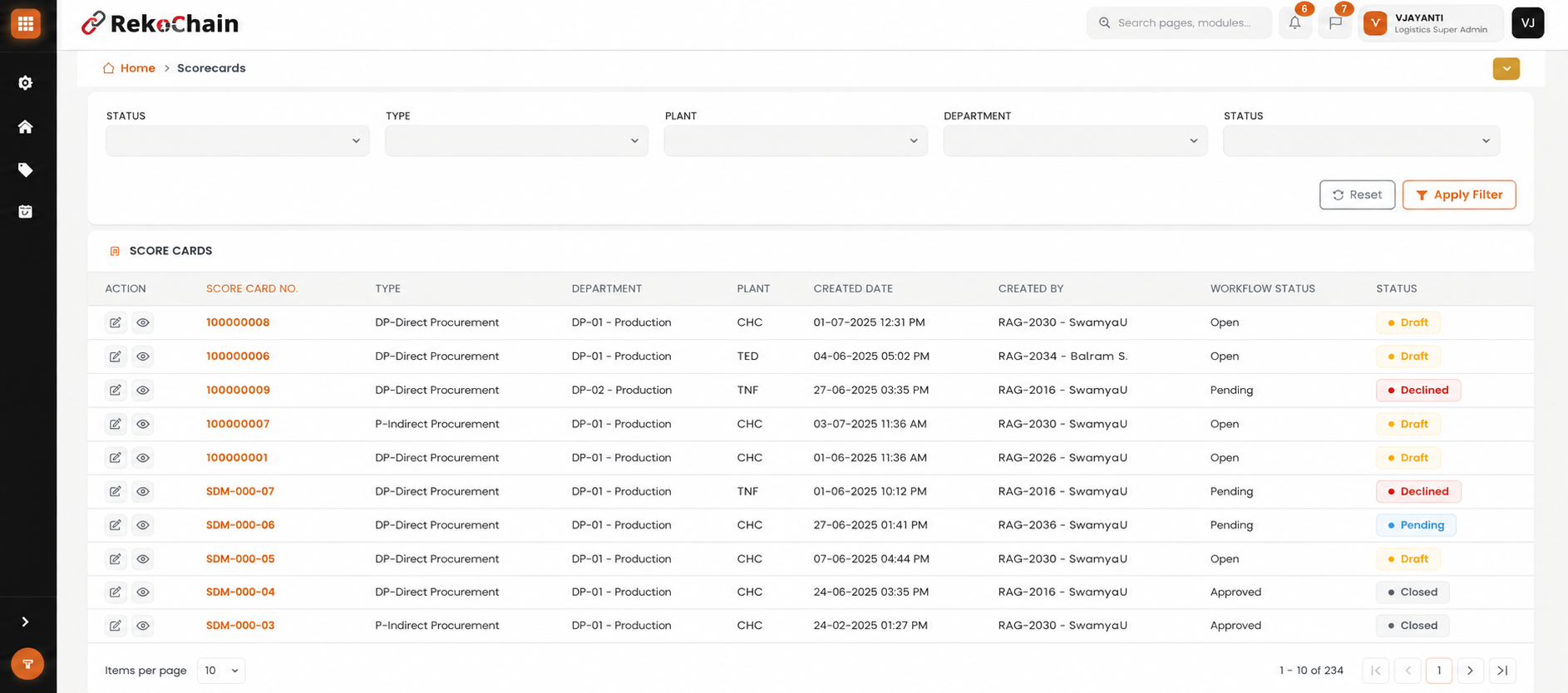The height and width of the screenshot is (693, 1568).
Task: Edit score card SDM-000-05
Action: [x=116, y=559]
